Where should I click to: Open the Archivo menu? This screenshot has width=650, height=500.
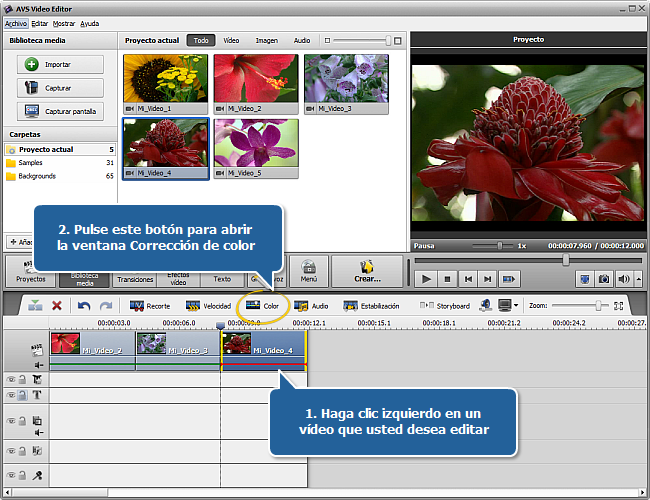15,22
